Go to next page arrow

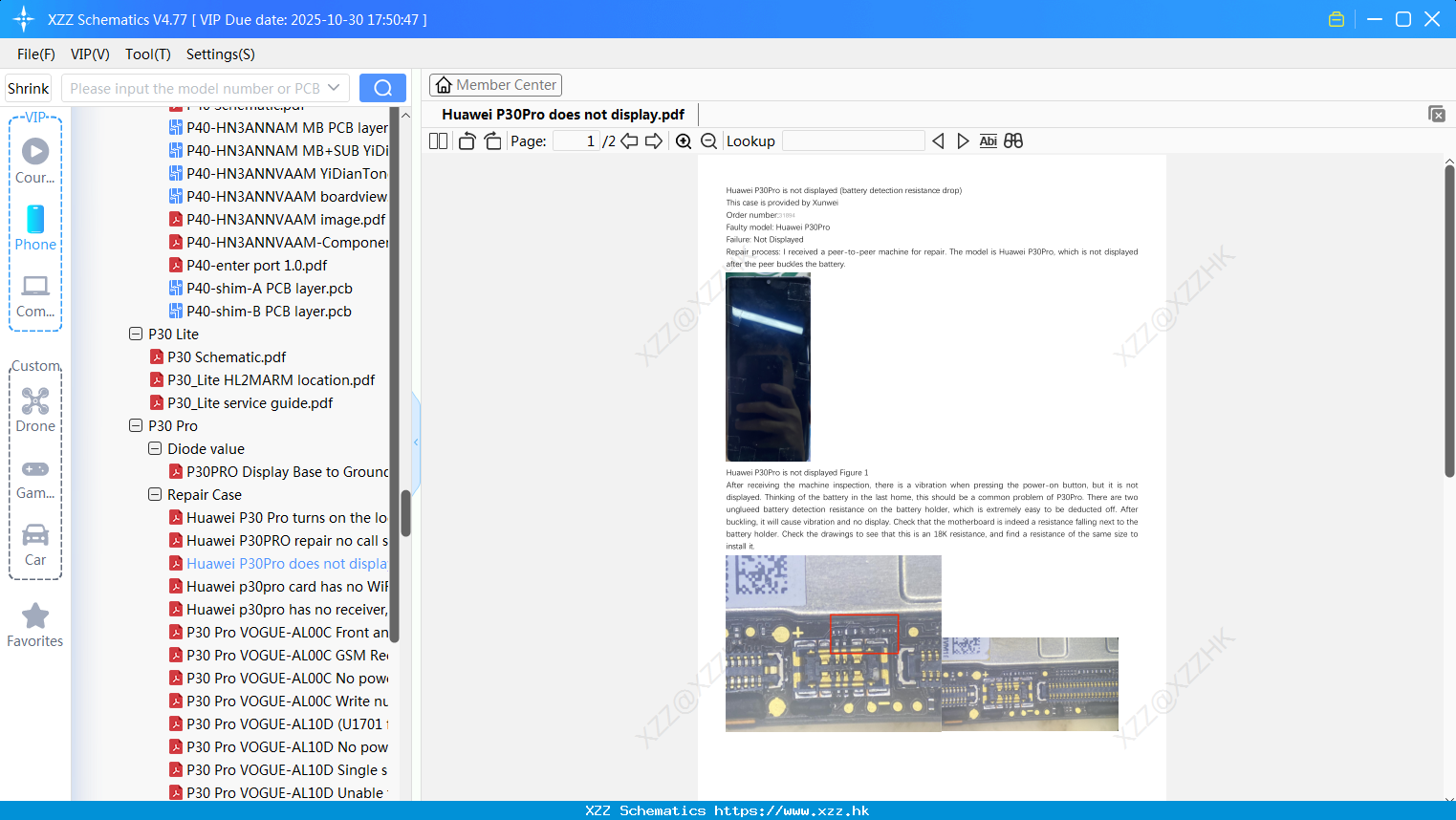[x=654, y=140]
